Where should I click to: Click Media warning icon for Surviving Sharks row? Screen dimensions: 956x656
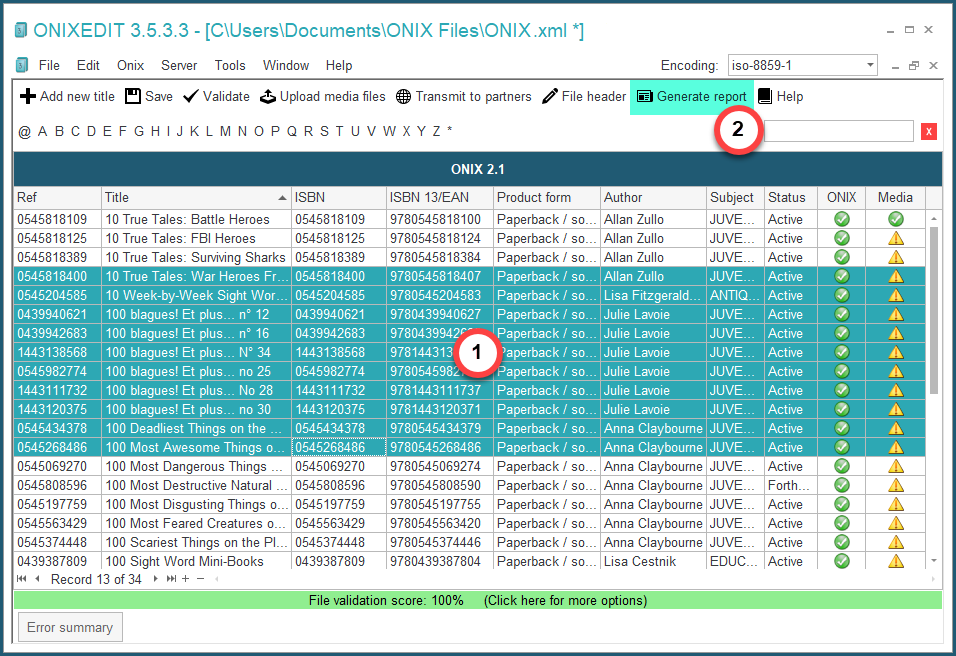[896, 257]
